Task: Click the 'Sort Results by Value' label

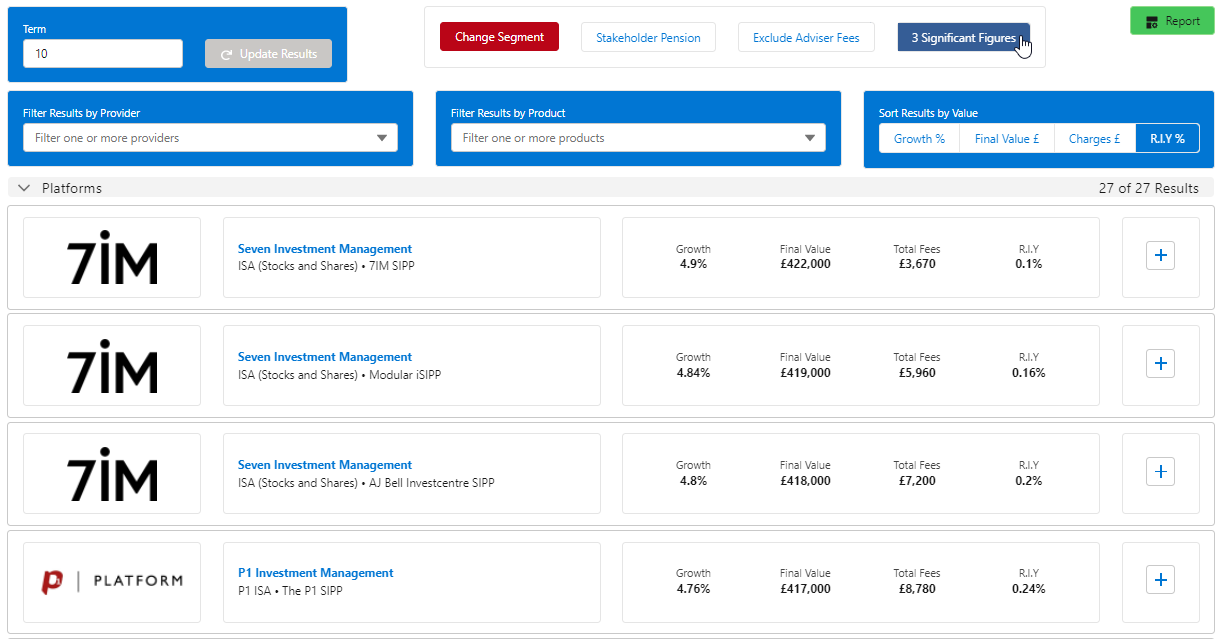Action: pyautogui.click(x=928, y=113)
